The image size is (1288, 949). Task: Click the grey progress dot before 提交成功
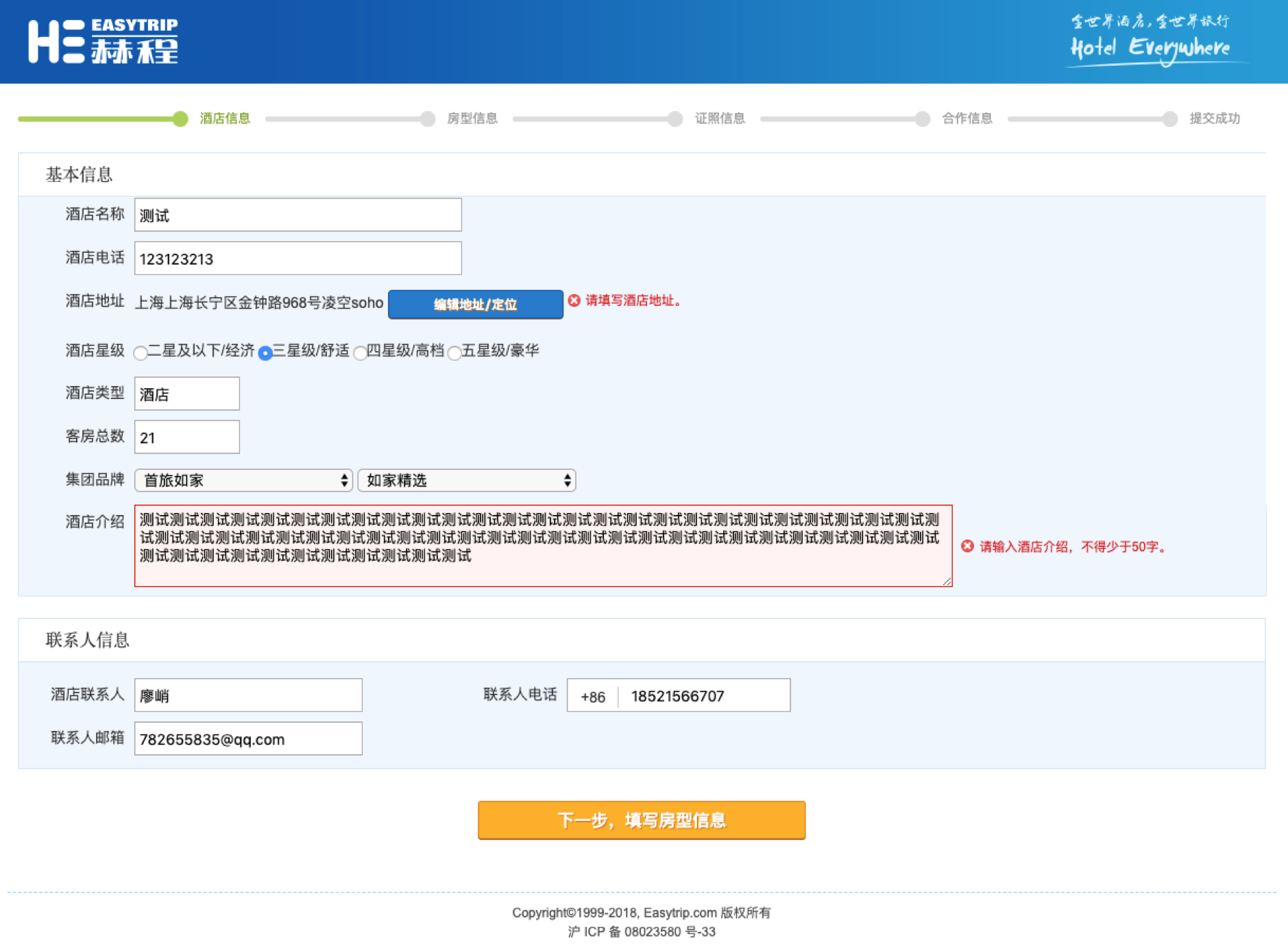coord(1170,119)
